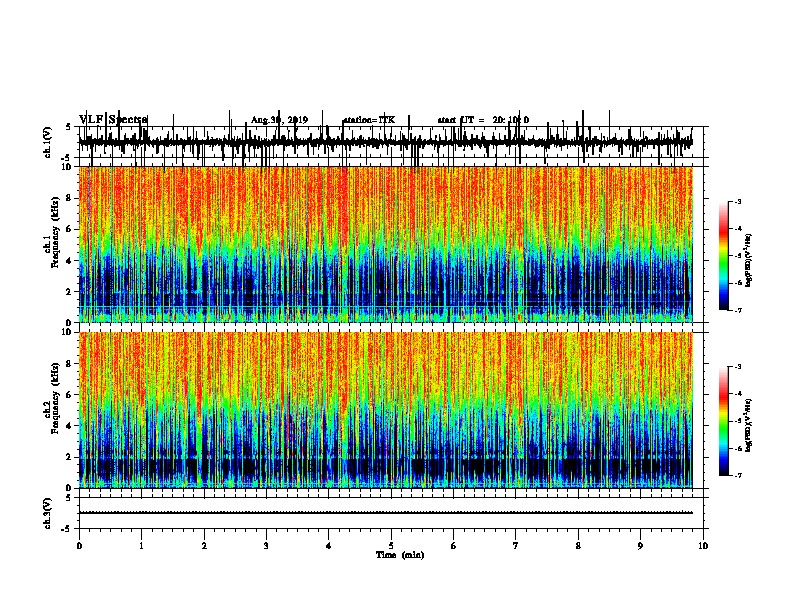792x612 pixels.
Task: Click the time axis tick label "7"
Action: pos(516,546)
